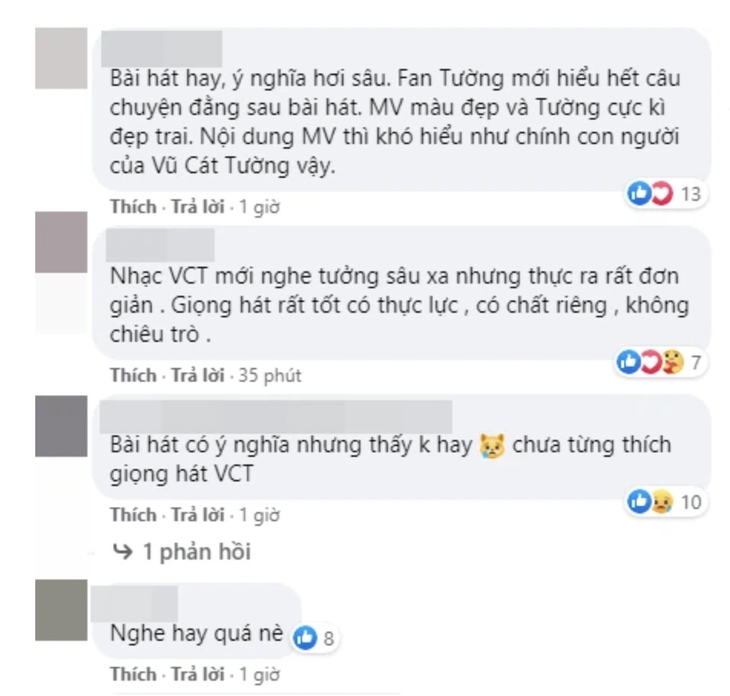Click 'Trả lời' under the first comment
730x696 pixels.
pos(198,207)
